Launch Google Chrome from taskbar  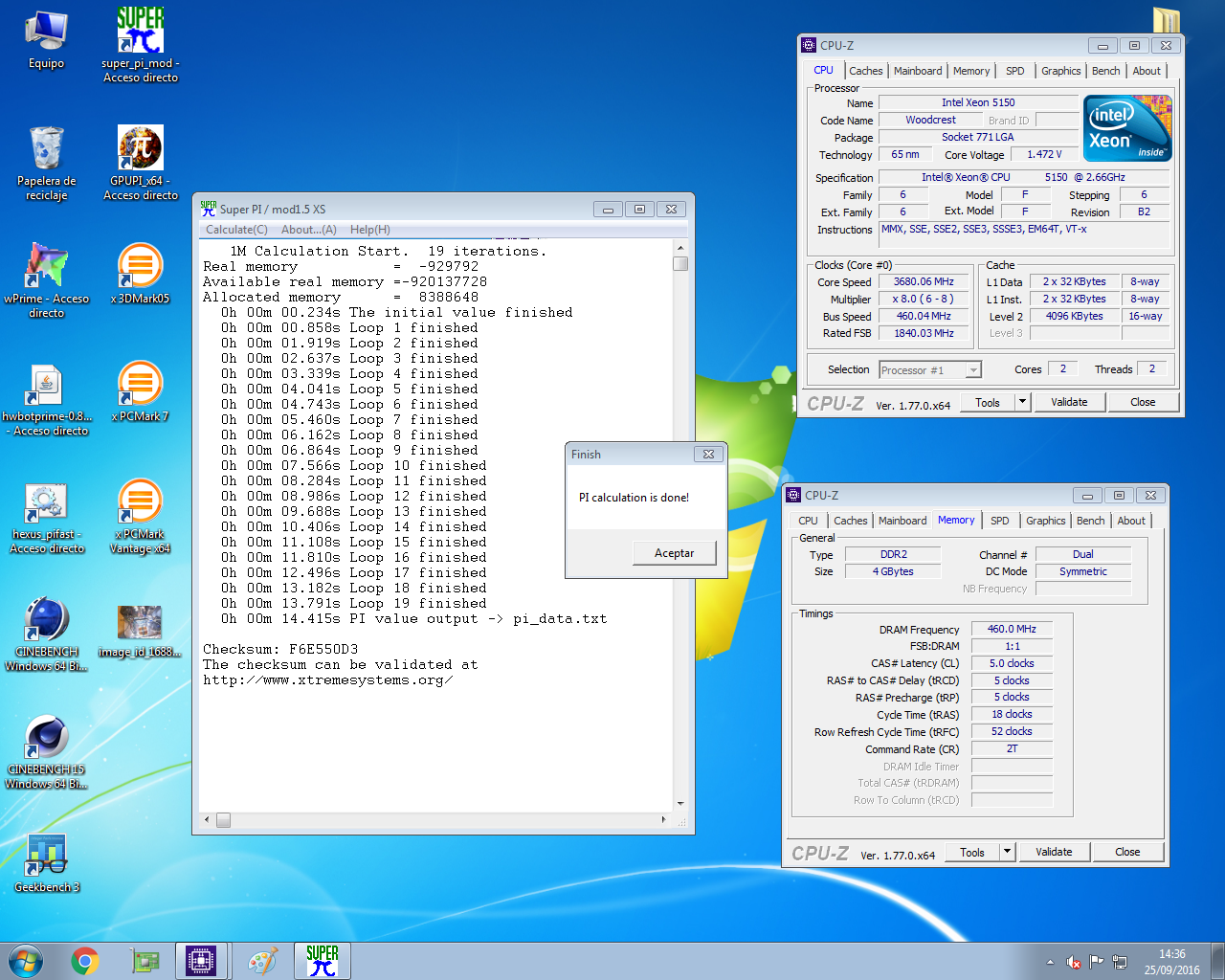point(85,961)
